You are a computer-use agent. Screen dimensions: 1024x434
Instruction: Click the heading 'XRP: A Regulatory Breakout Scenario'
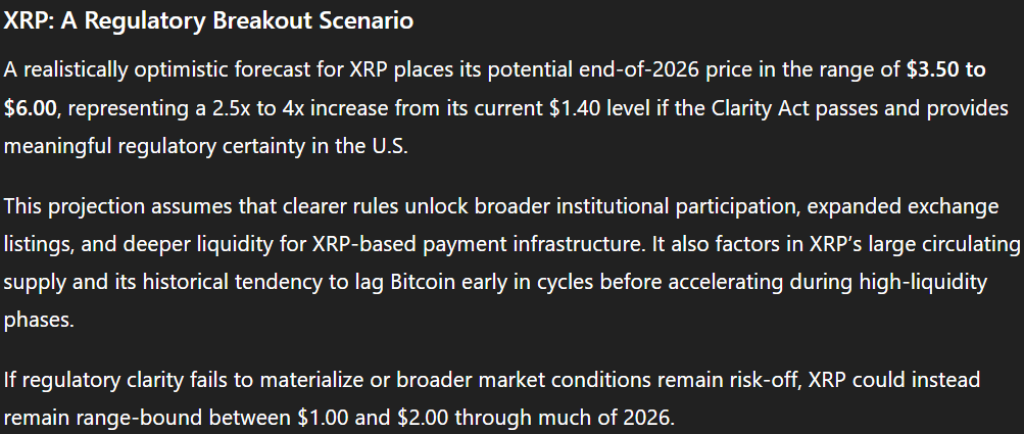208,20
